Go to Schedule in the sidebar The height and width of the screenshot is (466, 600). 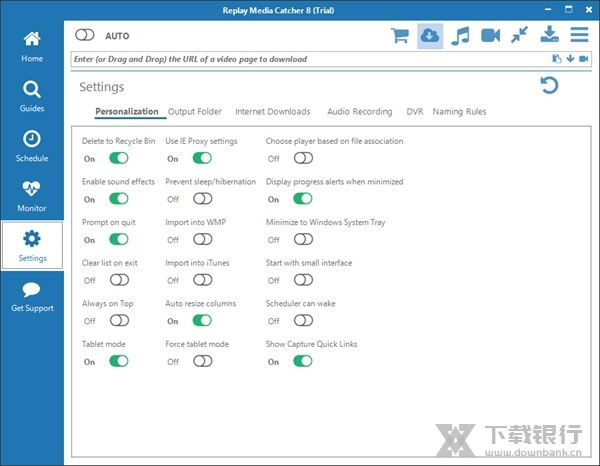coord(32,145)
